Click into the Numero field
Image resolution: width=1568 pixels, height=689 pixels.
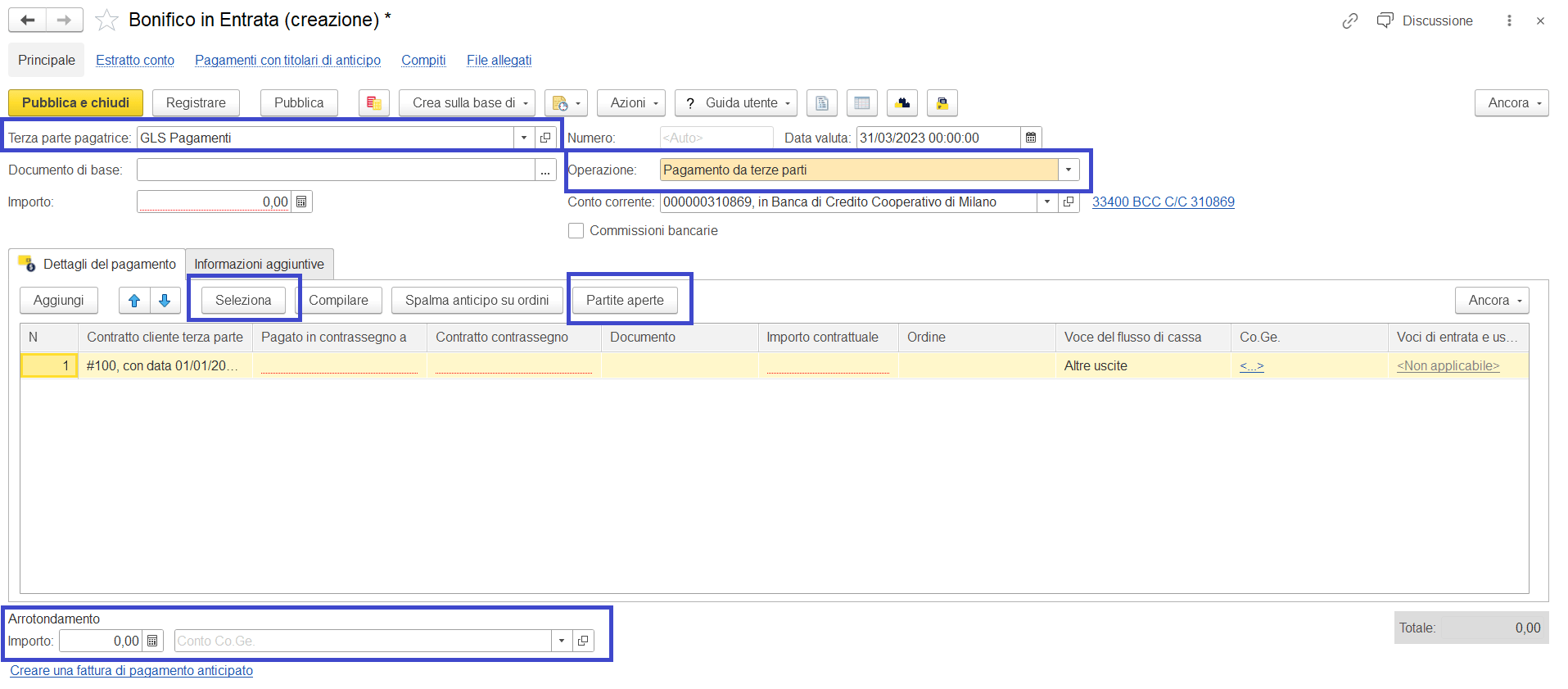coord(716,138)
